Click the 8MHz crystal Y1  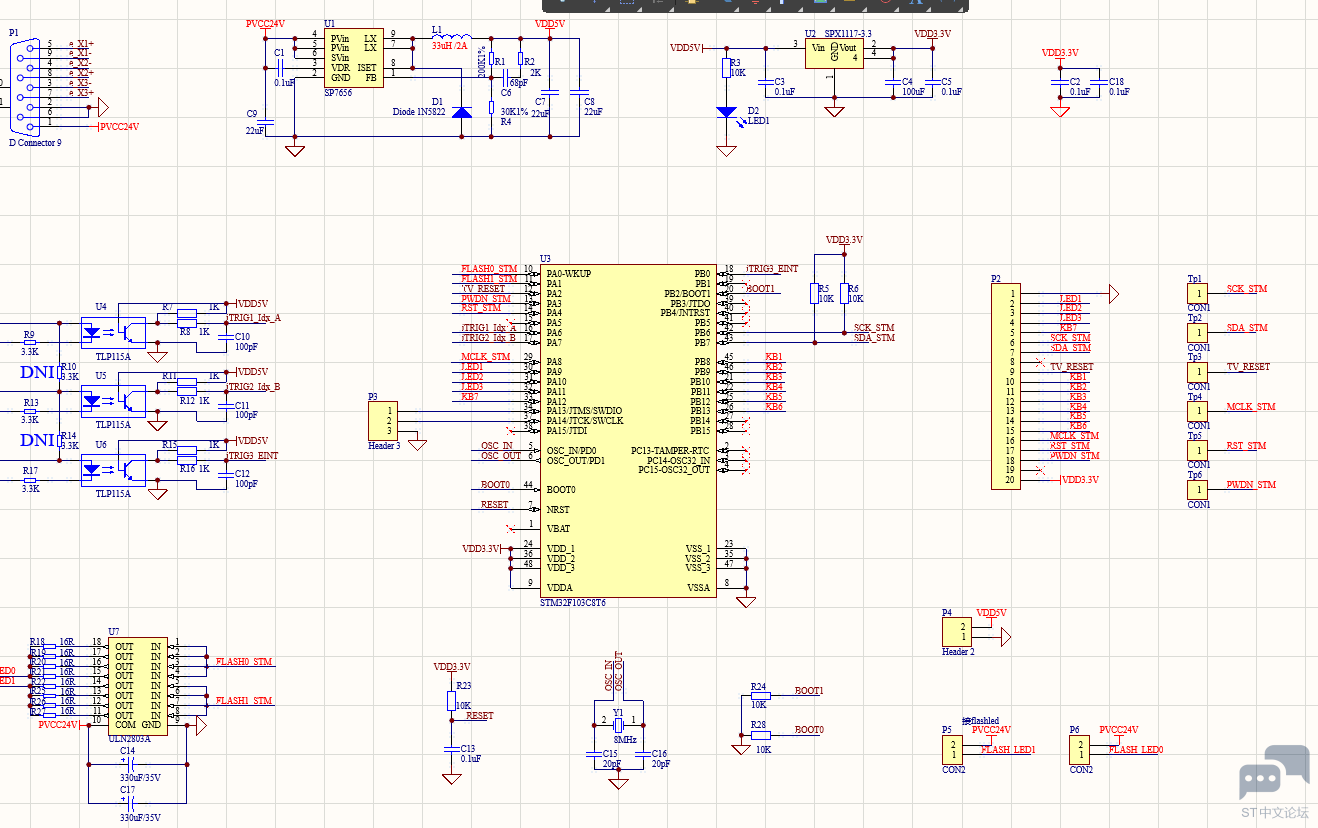click(x=618, y=724)
